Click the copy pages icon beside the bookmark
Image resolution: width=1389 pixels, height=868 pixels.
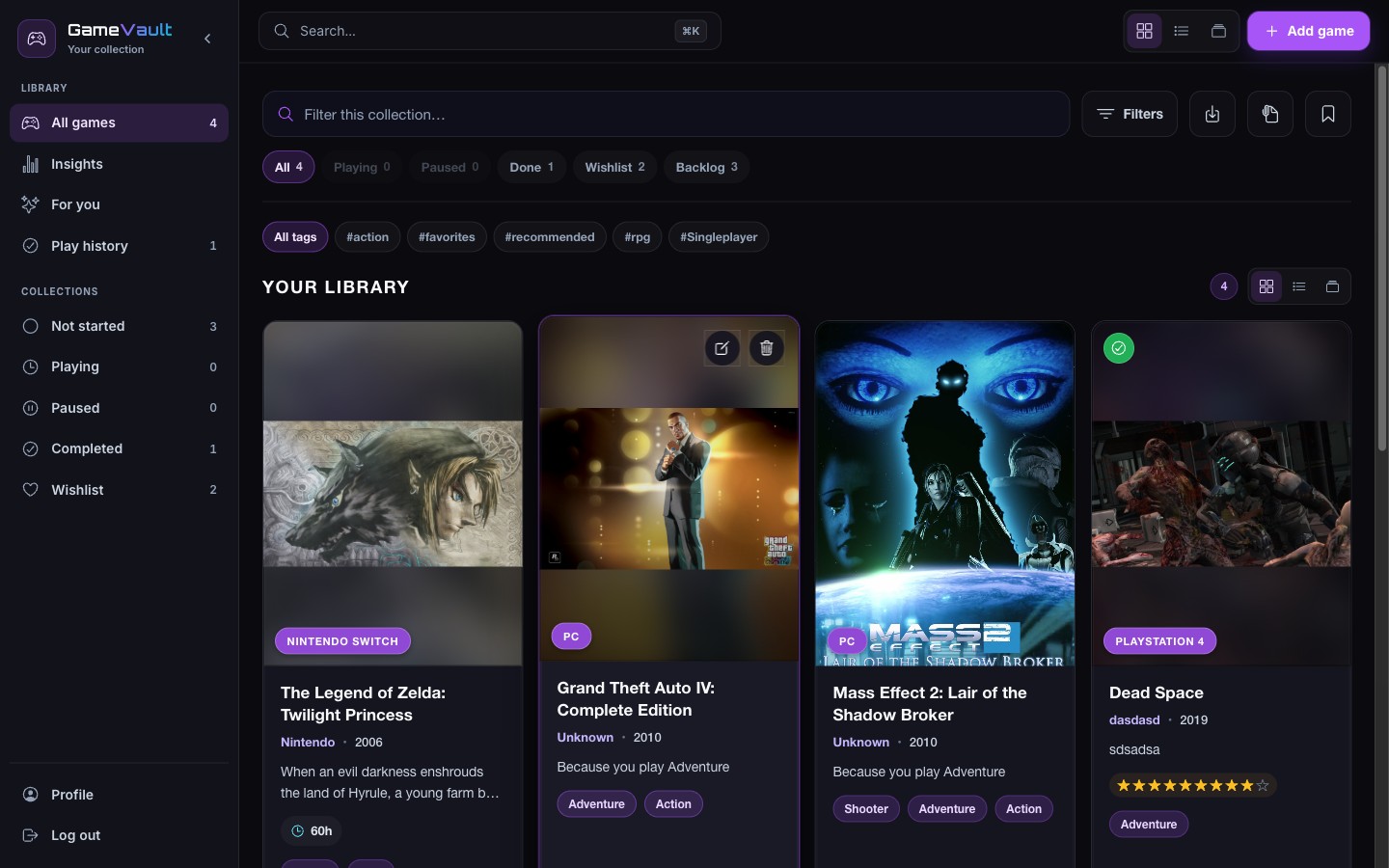[x=1270, y=114]
